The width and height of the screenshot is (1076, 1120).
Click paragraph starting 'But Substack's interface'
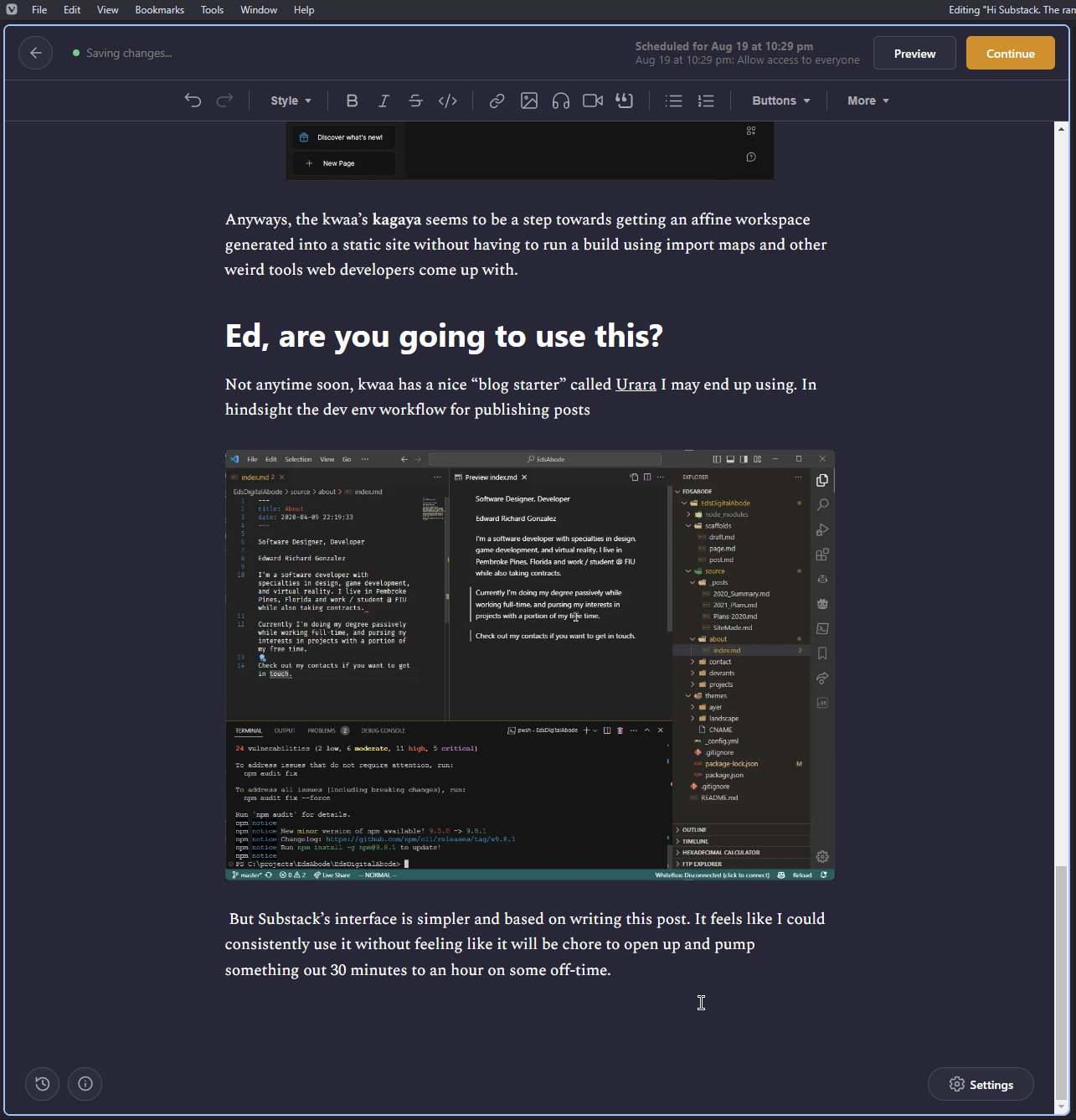[x=525, y=944]
